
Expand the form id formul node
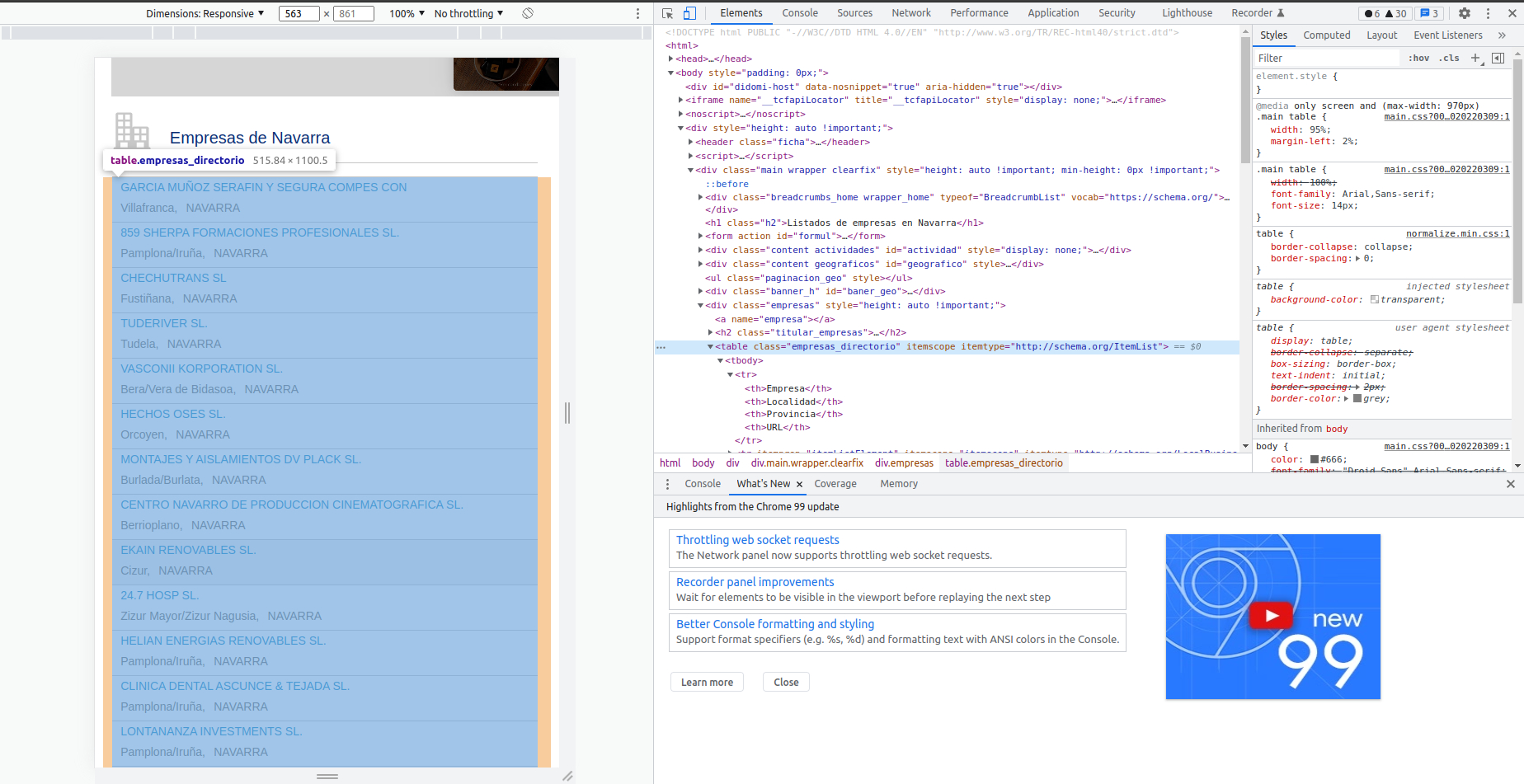[701, 237]
